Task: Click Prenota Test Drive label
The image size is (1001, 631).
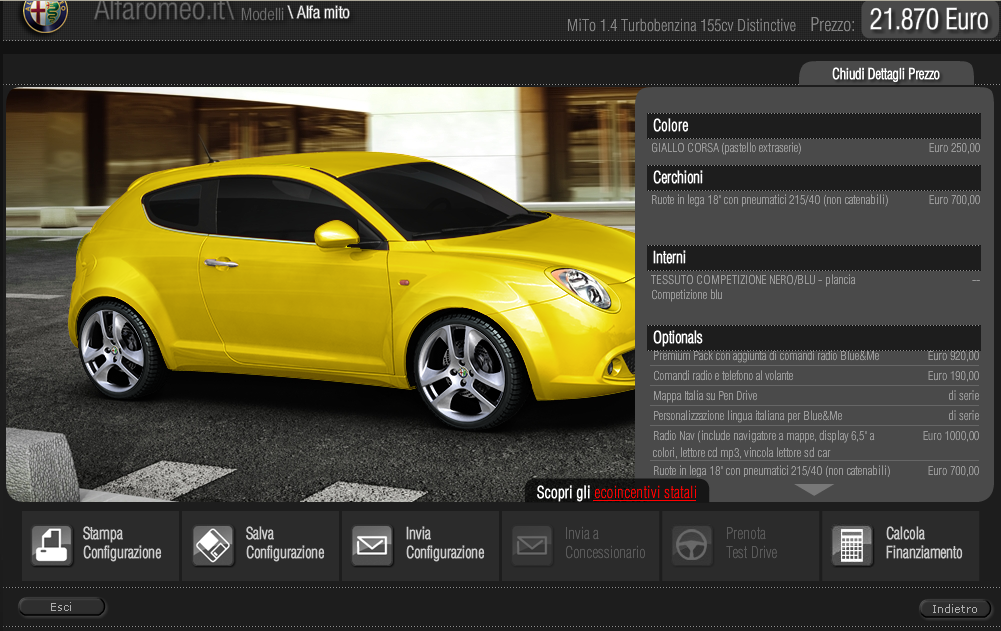Action: [751, 543]
